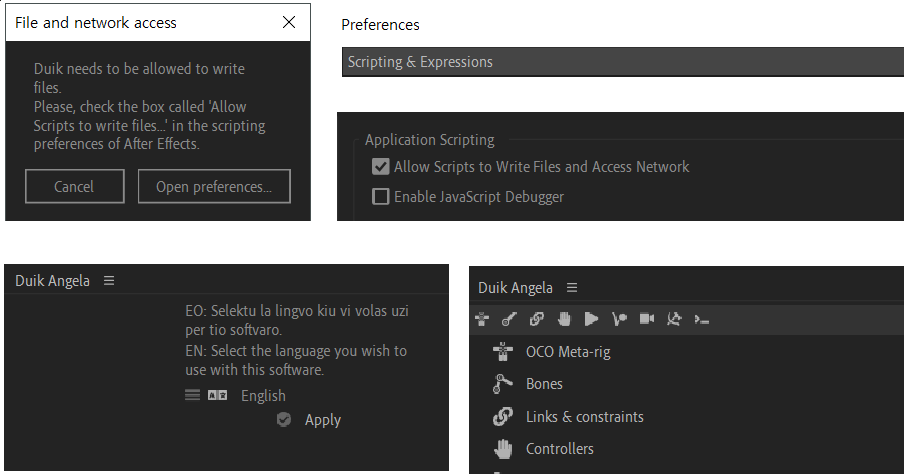
Task: Open the Links & constraints list entry
Action: (x=568, y=416)
